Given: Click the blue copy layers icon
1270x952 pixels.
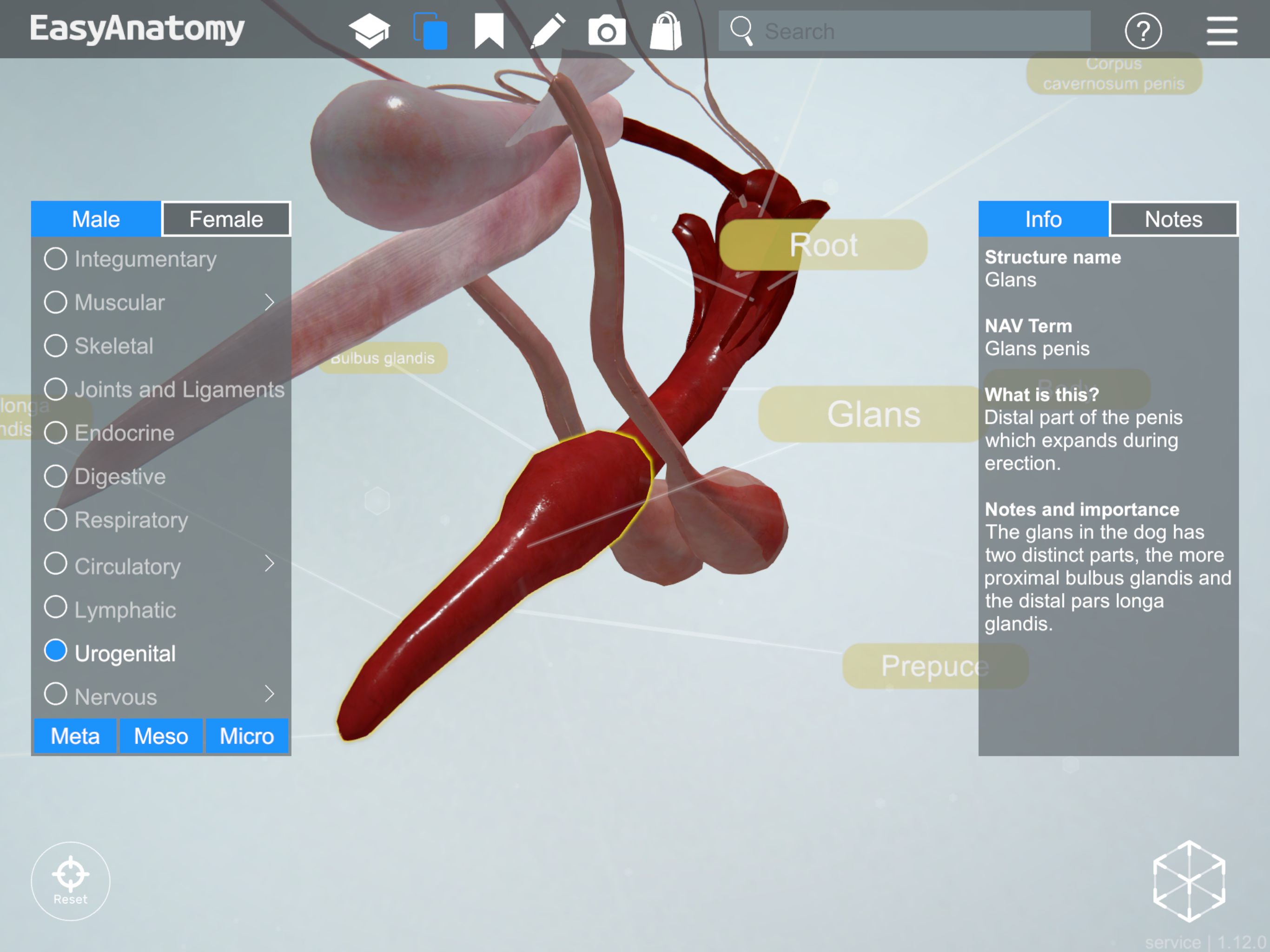Looking at the screenshot, I should pyautogui.click(x=430, y=31).
